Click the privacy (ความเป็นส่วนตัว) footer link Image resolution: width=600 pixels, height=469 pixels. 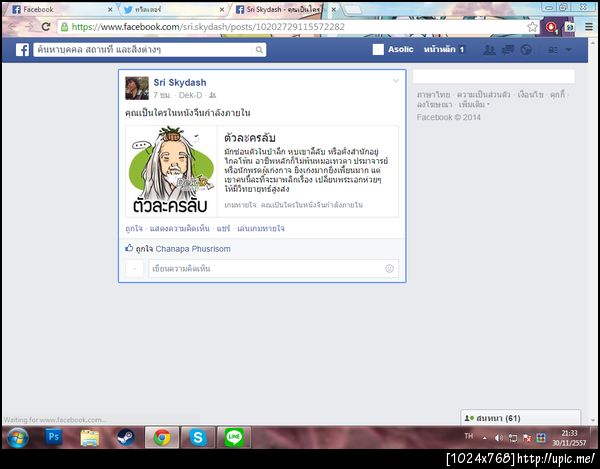[x=484, y=94]
